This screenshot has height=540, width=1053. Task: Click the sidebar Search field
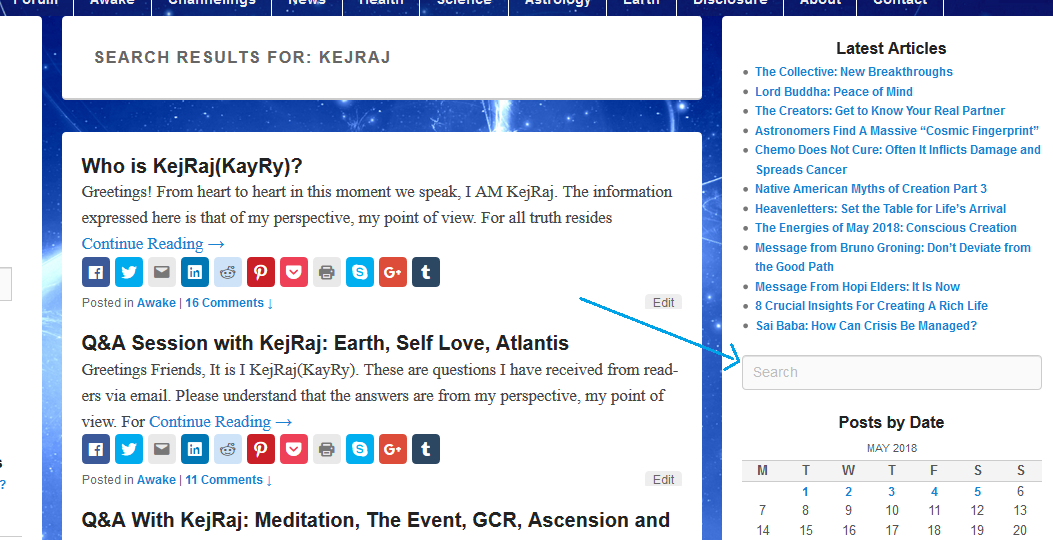[891, 372]
